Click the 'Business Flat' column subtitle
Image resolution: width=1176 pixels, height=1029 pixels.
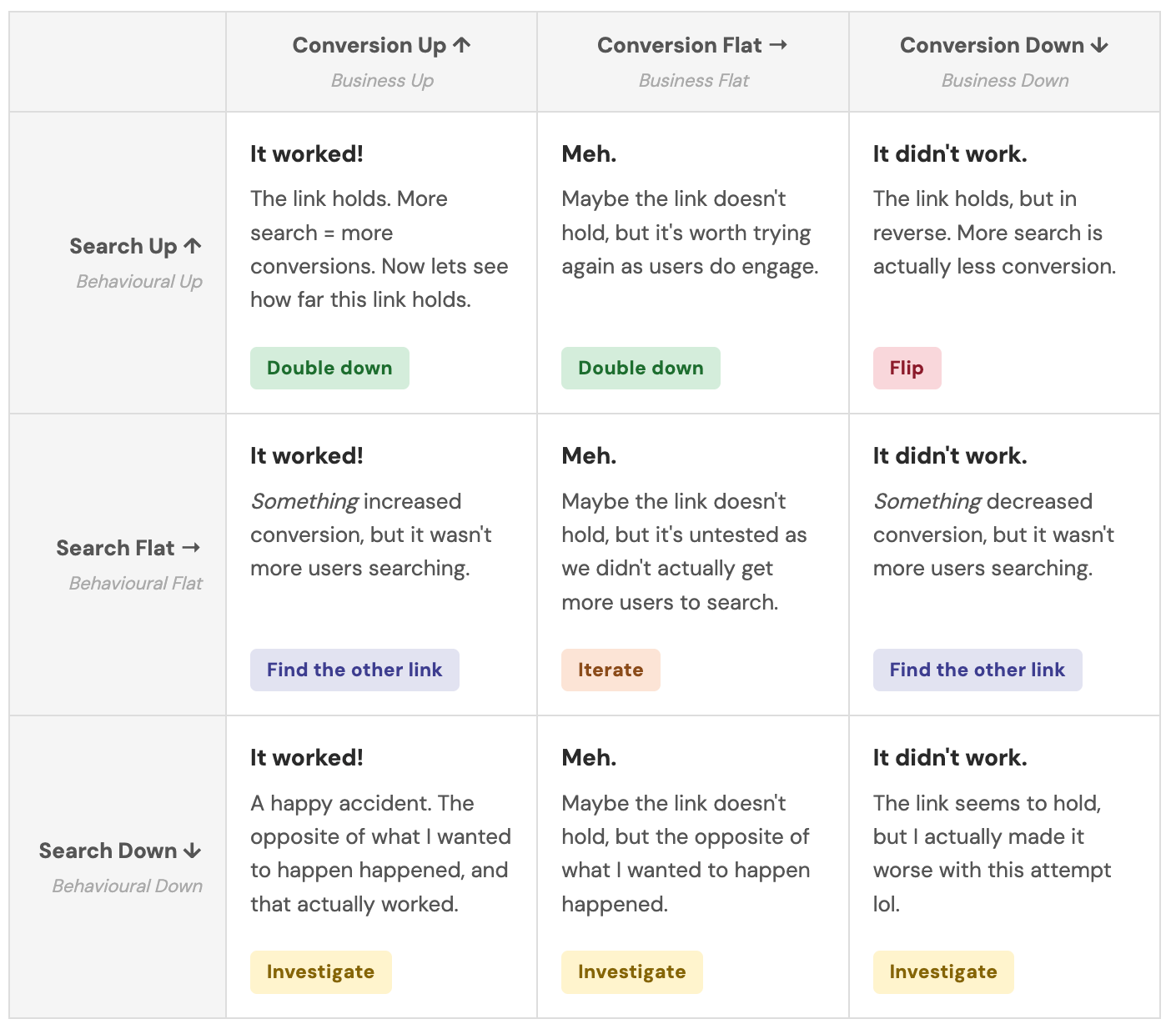[x=694, y=81]
